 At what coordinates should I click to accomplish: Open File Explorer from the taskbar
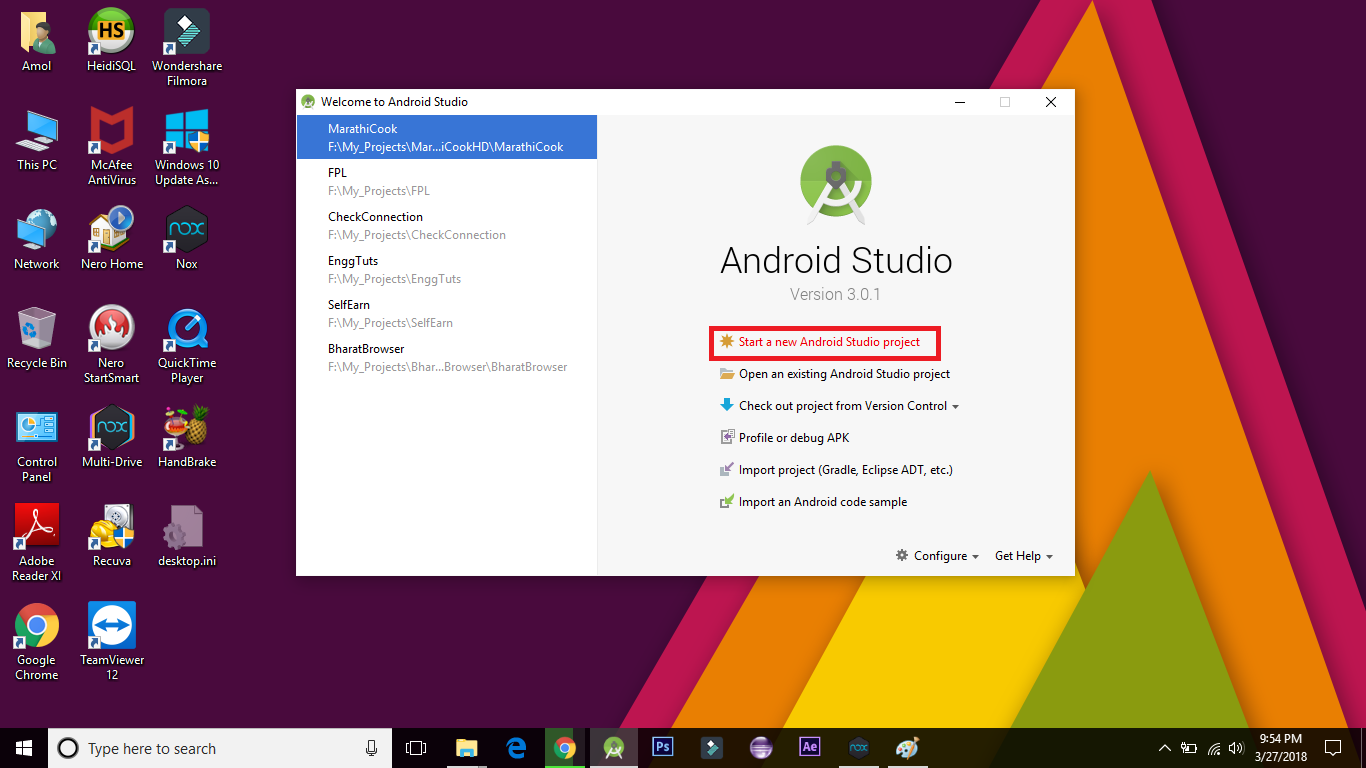tap(466, 748)
